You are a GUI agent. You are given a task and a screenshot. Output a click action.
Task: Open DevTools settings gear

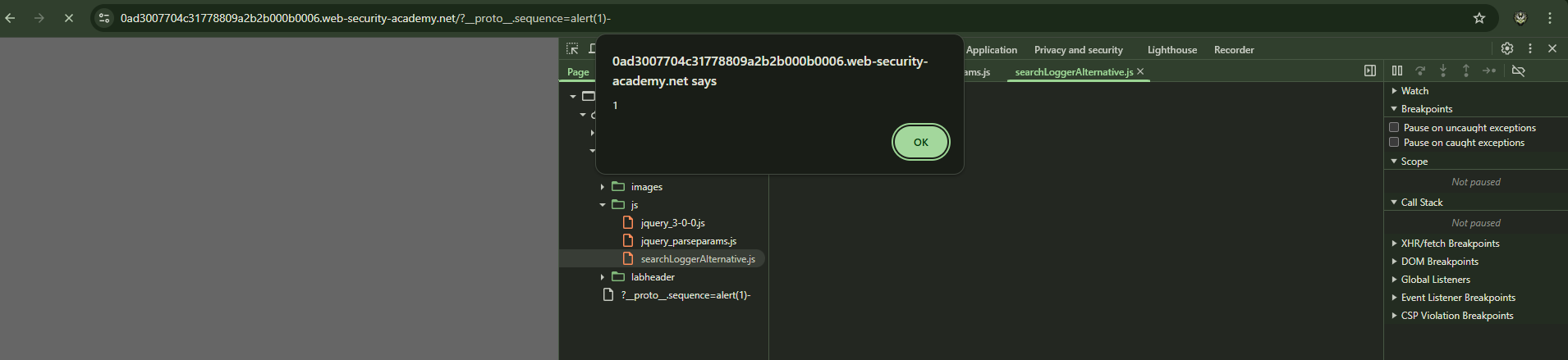[x=1507, y=49]
